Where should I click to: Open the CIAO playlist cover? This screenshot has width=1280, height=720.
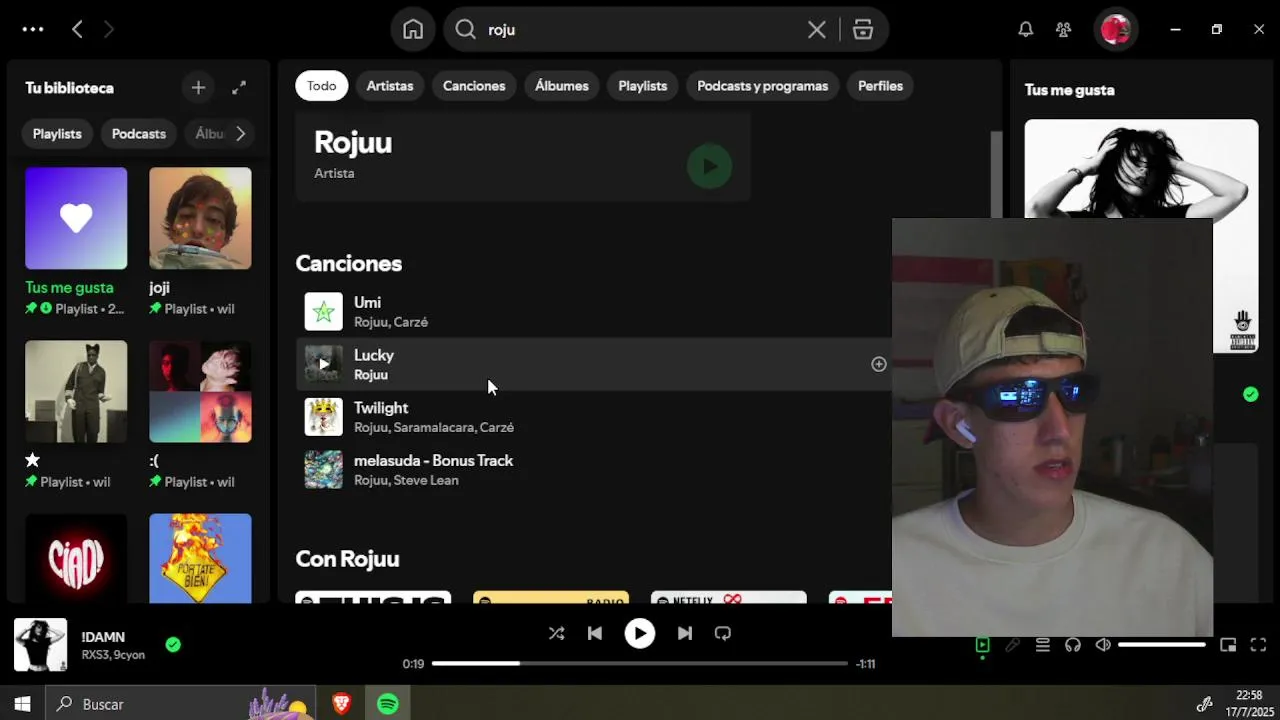(76, 558)
